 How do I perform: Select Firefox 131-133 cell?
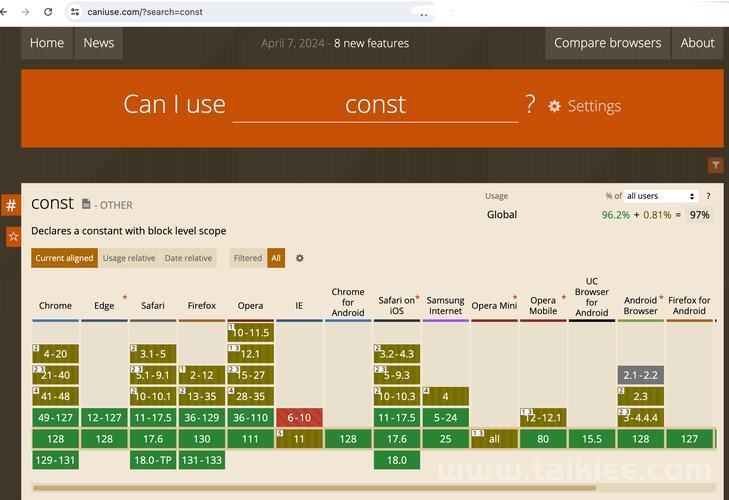click(x=202, y=460)
